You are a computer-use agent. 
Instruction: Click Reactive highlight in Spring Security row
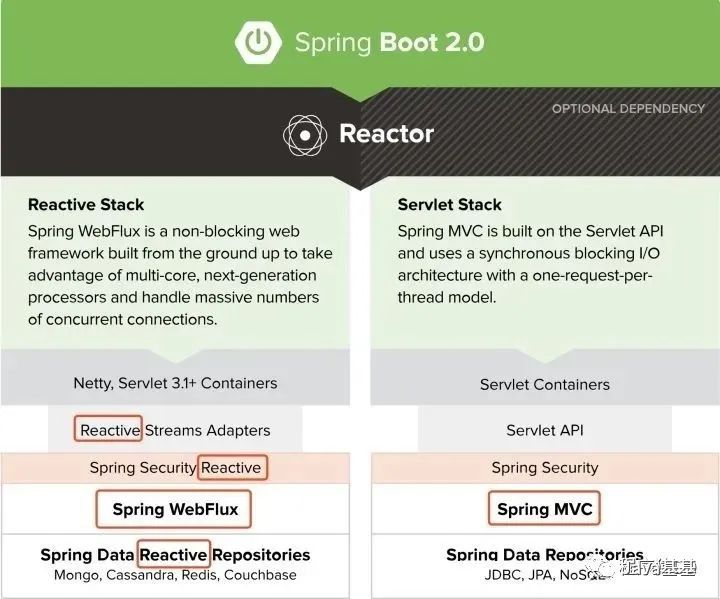click(232, 468)
